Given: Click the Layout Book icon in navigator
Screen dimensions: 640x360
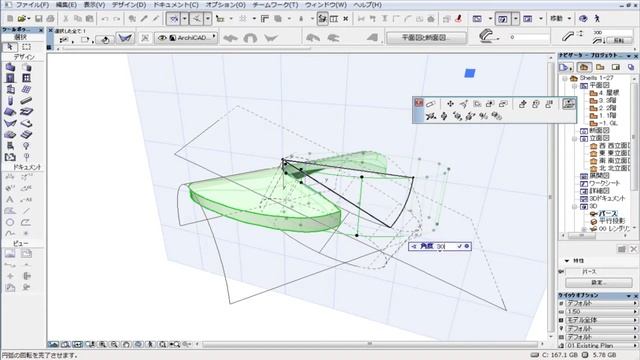Looking at the screenshot, I should 616,67.
